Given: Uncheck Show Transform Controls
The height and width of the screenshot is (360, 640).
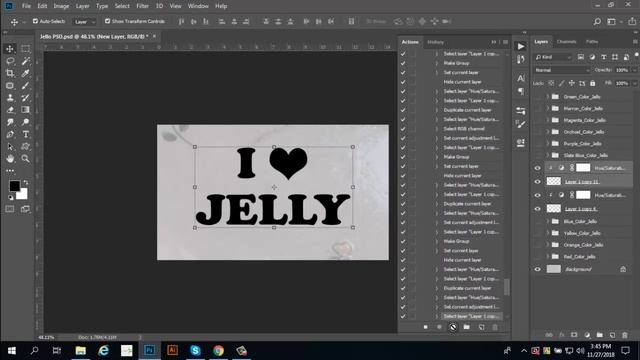Looking at the screenshot, I should (107, 21).
